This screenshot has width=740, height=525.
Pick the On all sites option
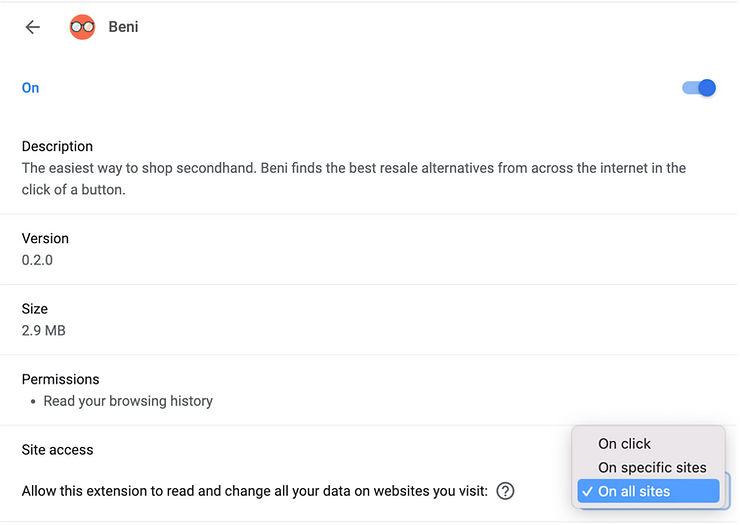[x=648, y=491]
